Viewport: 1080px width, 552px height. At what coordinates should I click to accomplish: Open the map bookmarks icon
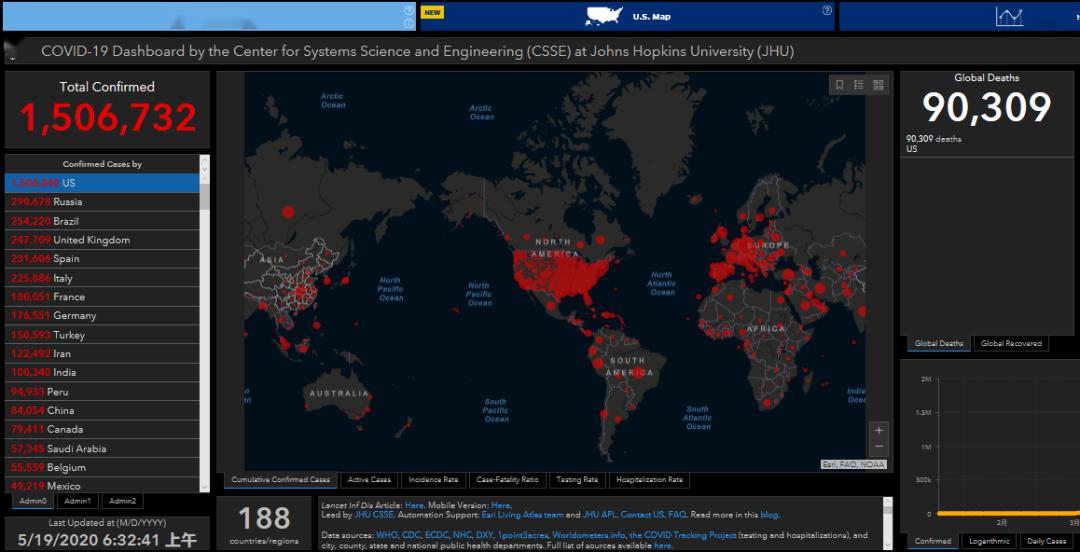click(x=840, y=85)
